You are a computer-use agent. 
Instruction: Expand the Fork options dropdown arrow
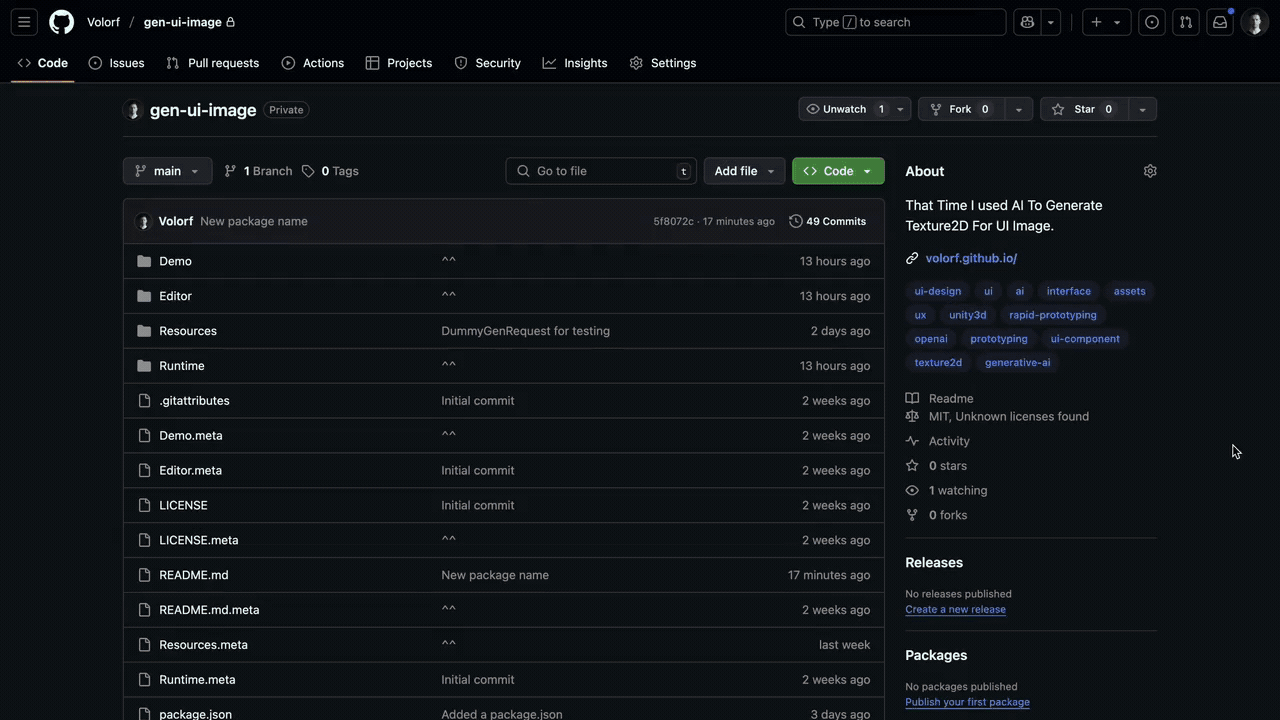1018,109
